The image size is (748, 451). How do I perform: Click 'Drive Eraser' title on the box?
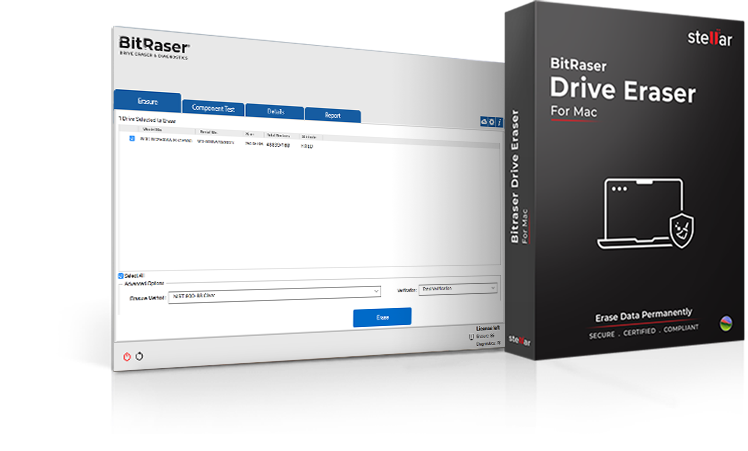[623, 89]
